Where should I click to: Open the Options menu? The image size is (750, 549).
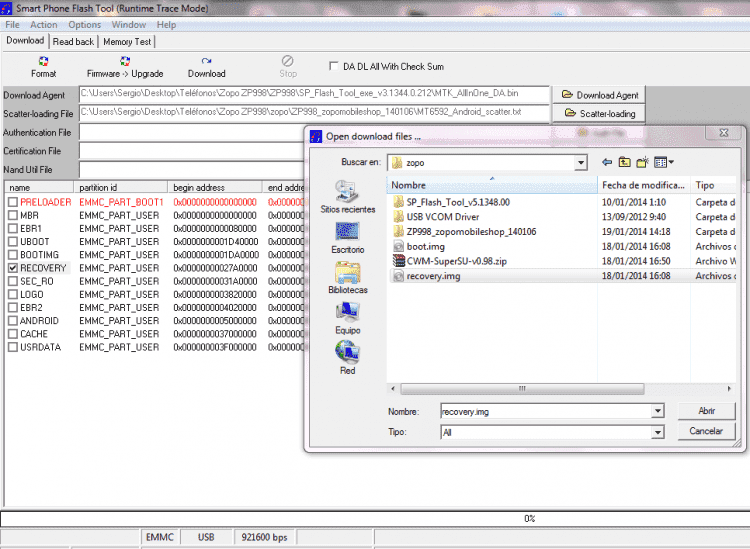click(85, 25)
